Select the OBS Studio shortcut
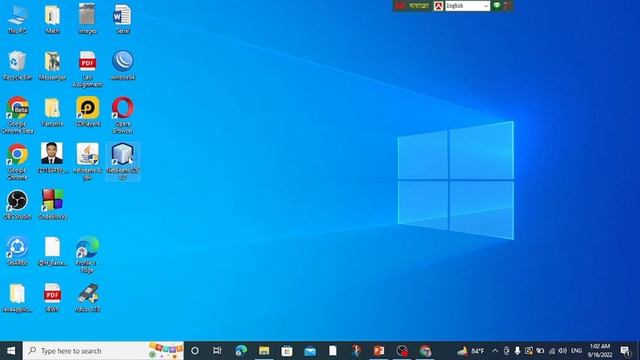Screen dimensions: 640x360 [17, 205]
